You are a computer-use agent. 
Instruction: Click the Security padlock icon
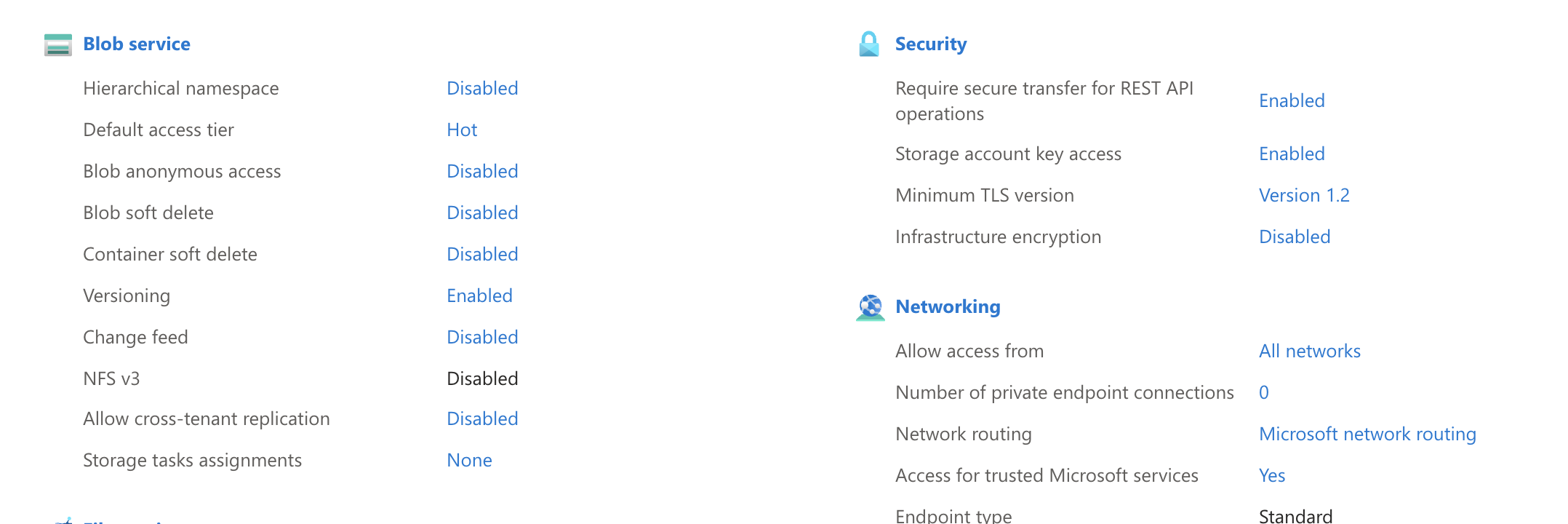point(869,44)
